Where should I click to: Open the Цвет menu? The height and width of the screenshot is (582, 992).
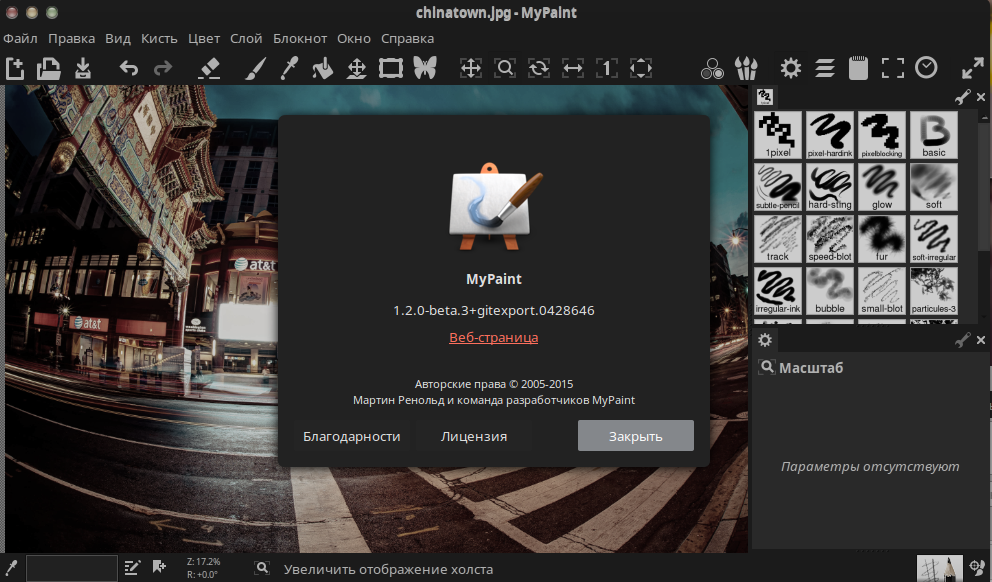[204, 39]
